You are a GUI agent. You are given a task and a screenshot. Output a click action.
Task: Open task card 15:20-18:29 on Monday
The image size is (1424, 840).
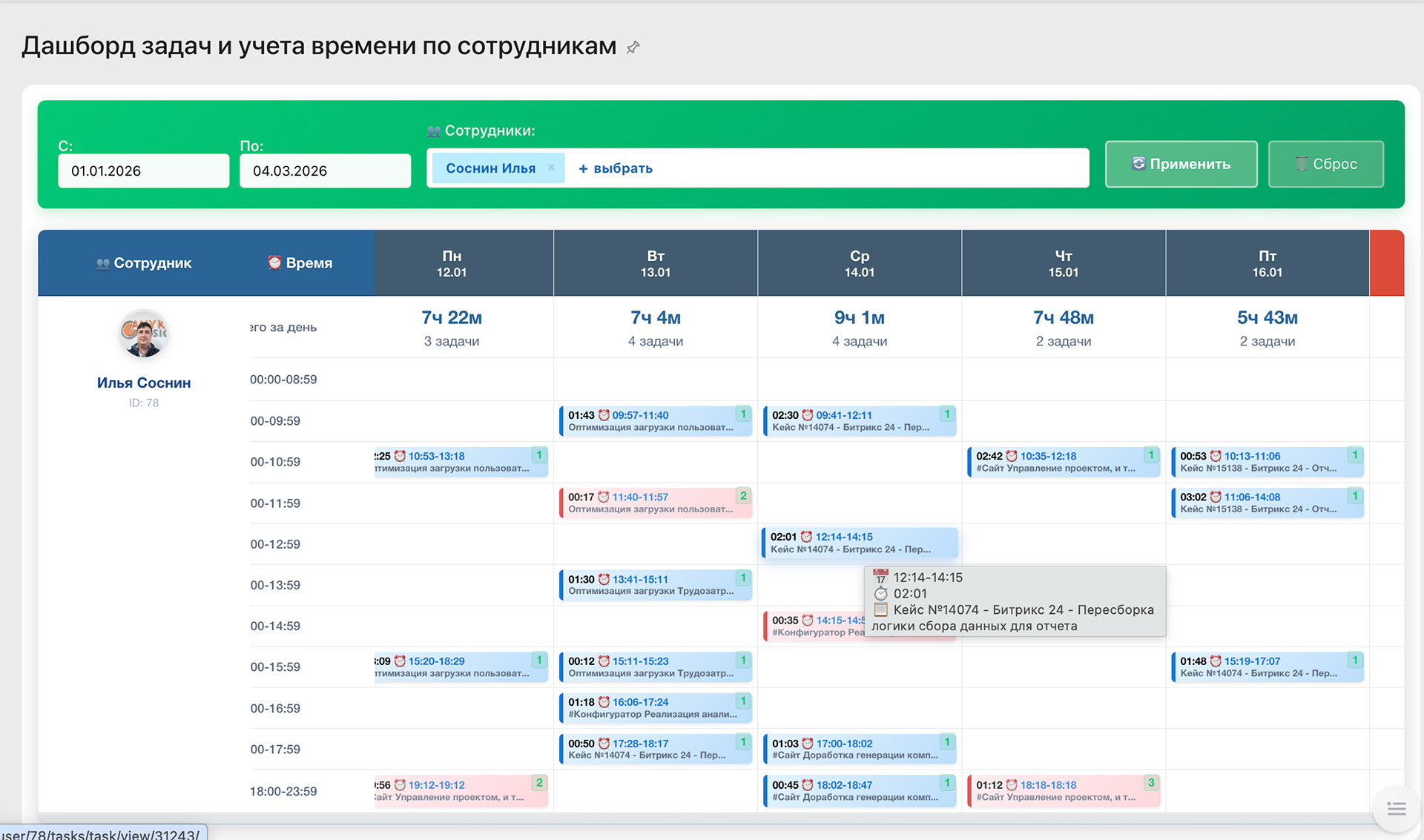click(x=461, y=667)
